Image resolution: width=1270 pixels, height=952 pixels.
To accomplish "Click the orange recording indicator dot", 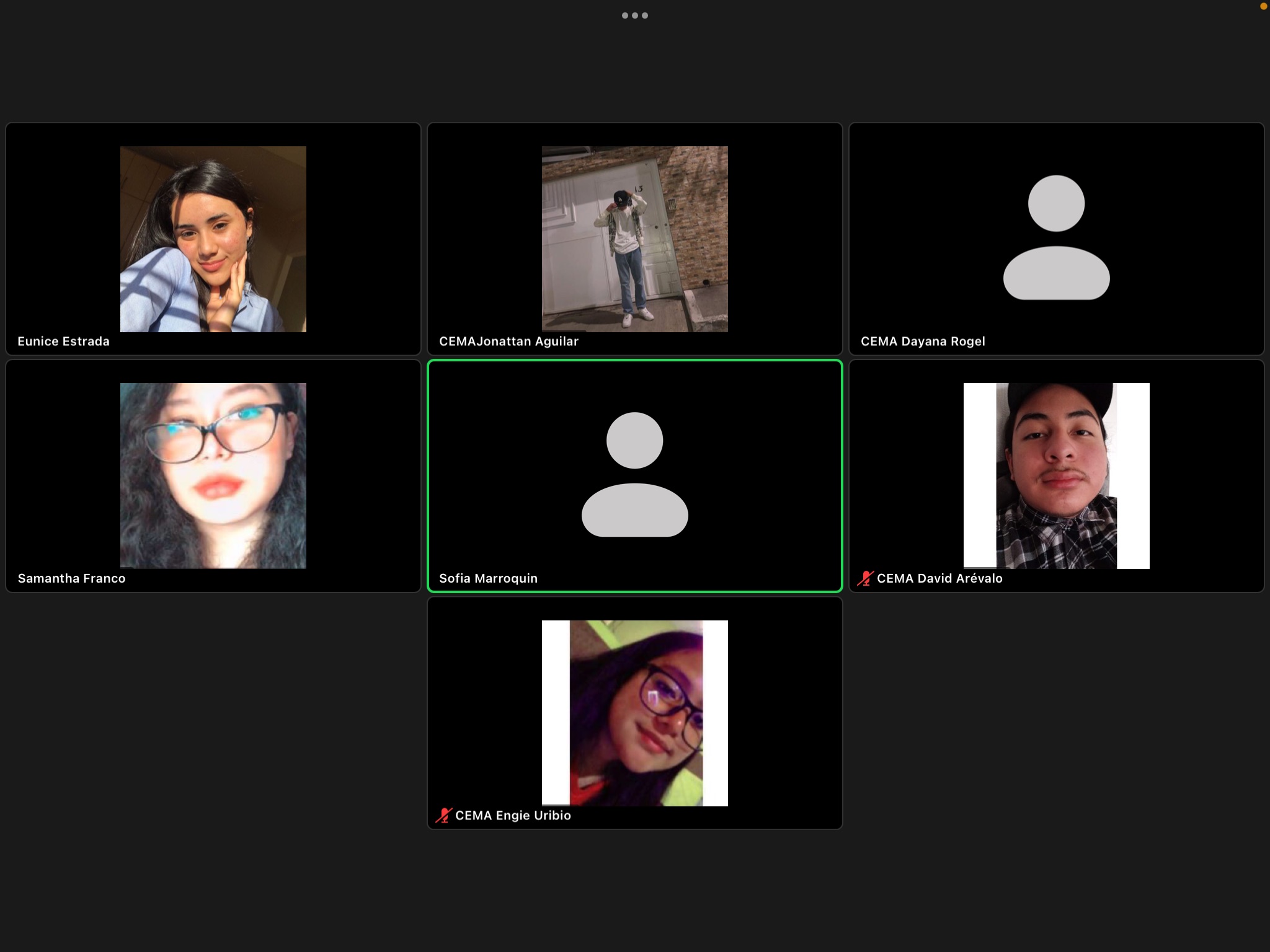I will 1263,6.
